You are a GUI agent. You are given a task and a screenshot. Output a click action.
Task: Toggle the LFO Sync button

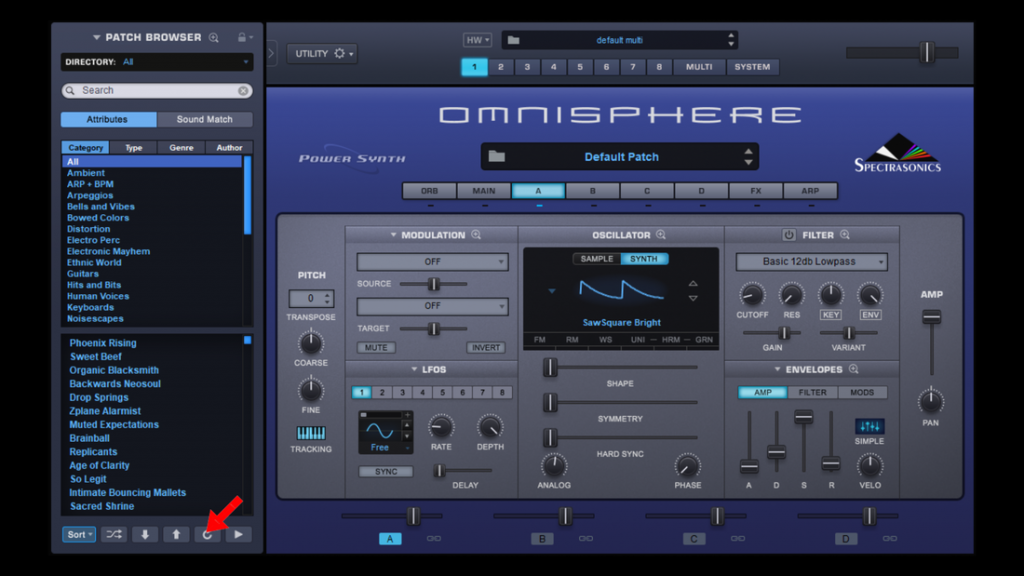point(386,472)
